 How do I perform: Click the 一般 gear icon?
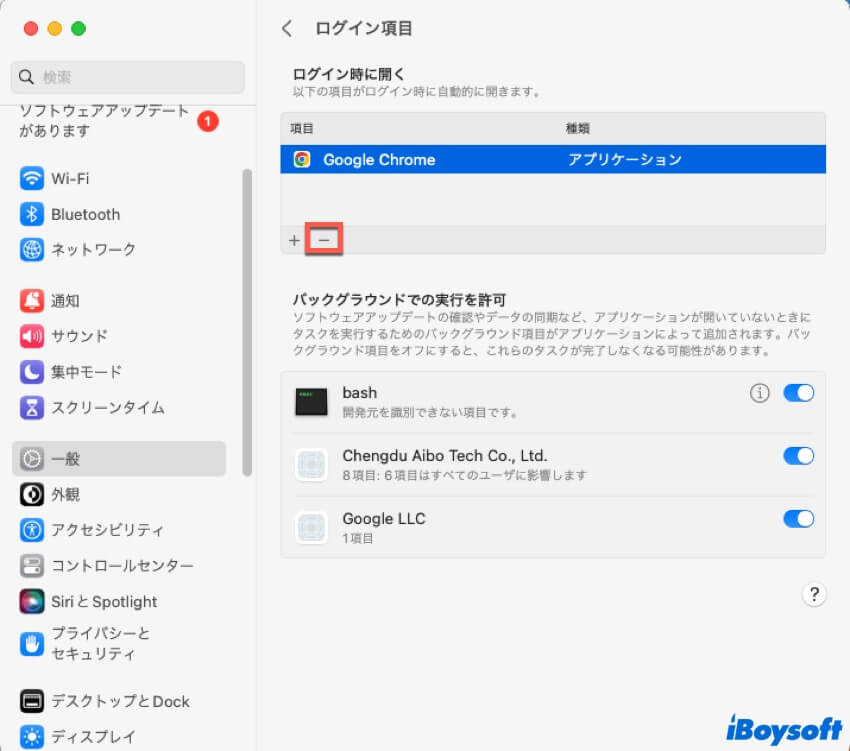31,459
